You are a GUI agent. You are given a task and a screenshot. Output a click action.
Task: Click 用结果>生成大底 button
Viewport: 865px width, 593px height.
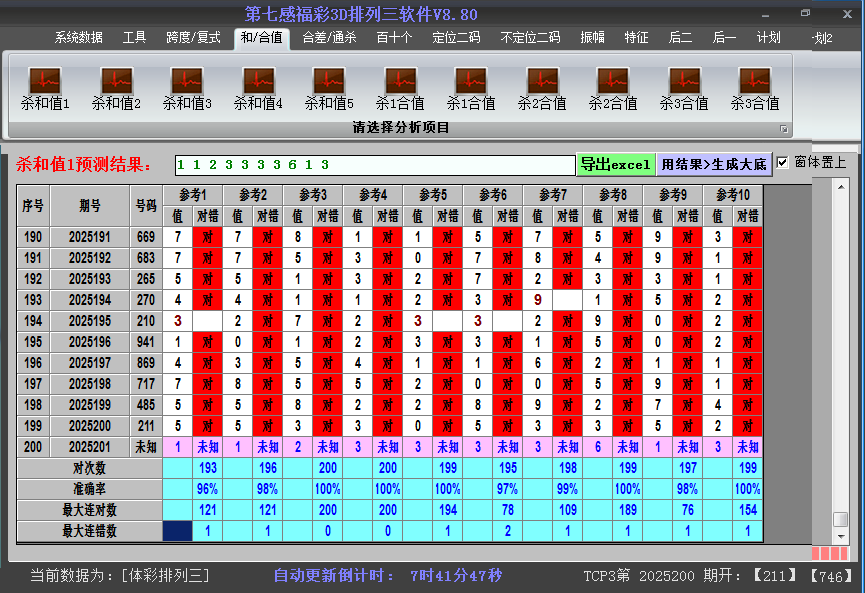click(714, 164)
